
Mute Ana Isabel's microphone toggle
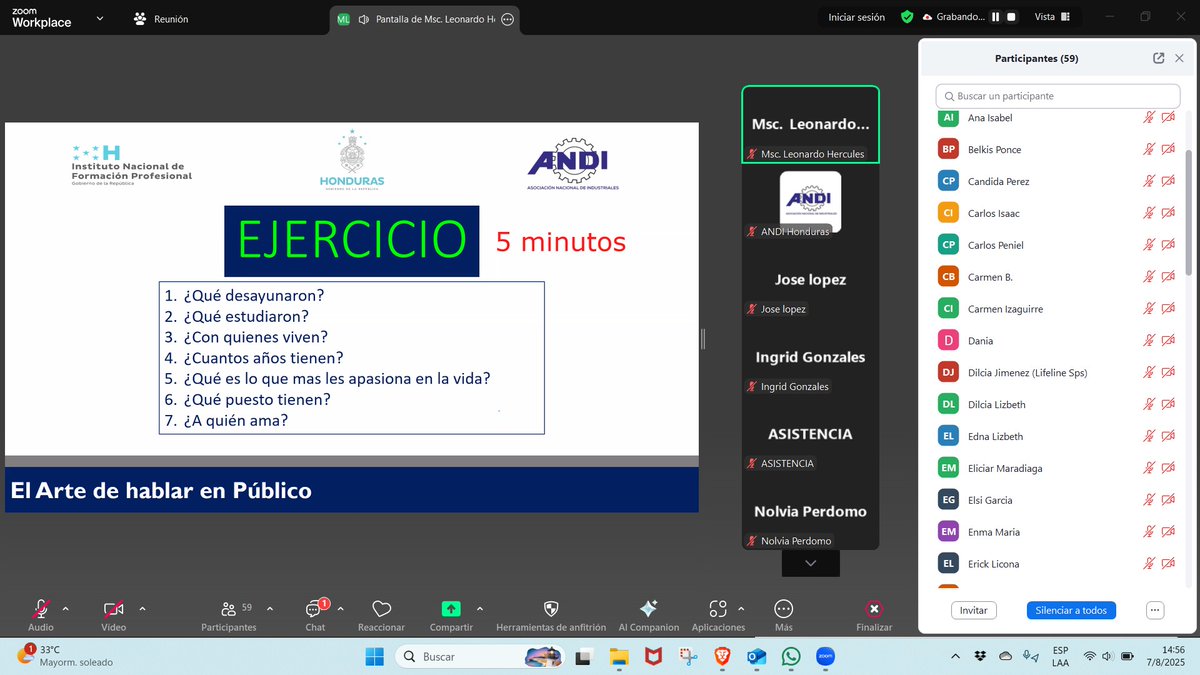click(1148, 117)
